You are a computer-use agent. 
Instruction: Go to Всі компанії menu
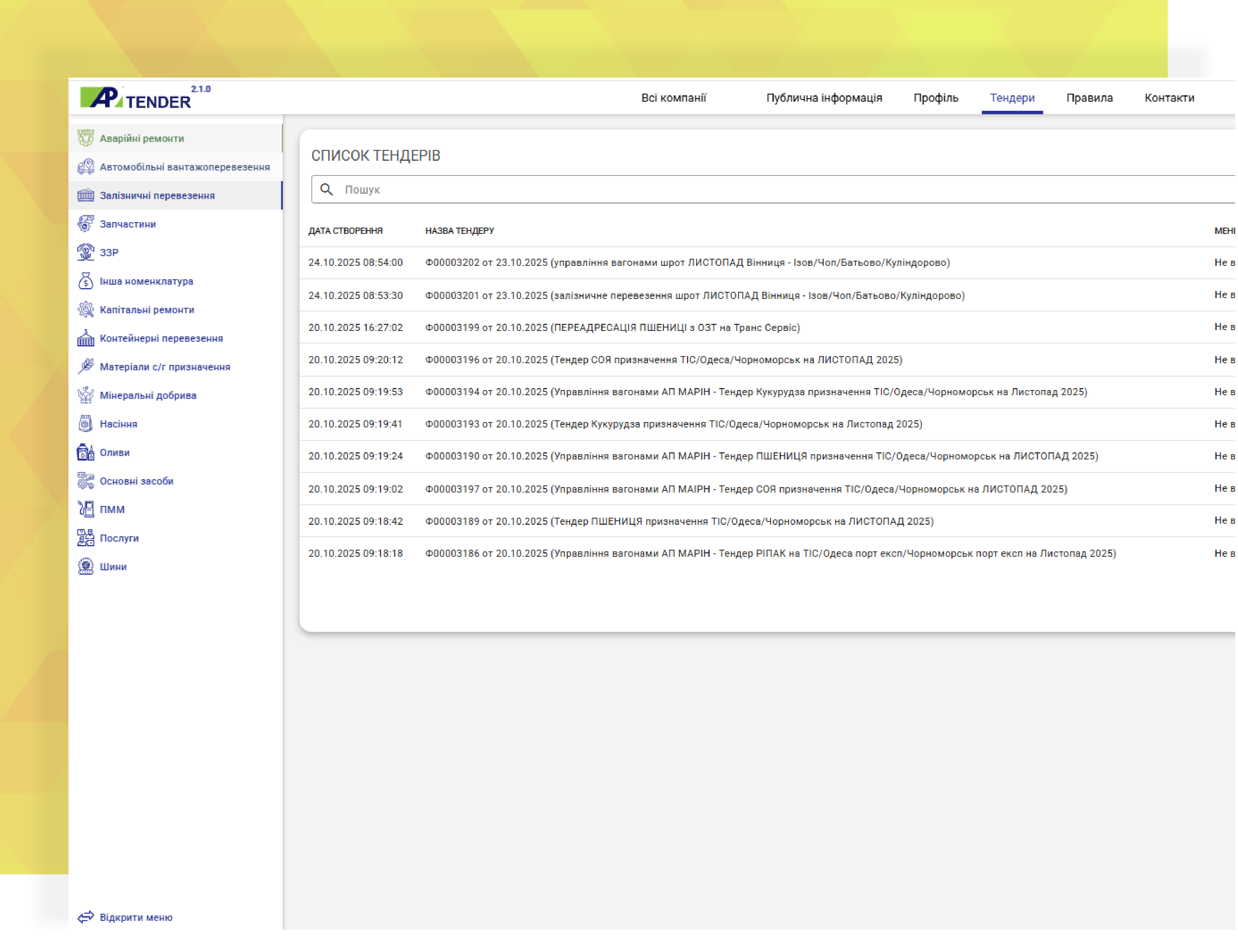coord(674,98)
